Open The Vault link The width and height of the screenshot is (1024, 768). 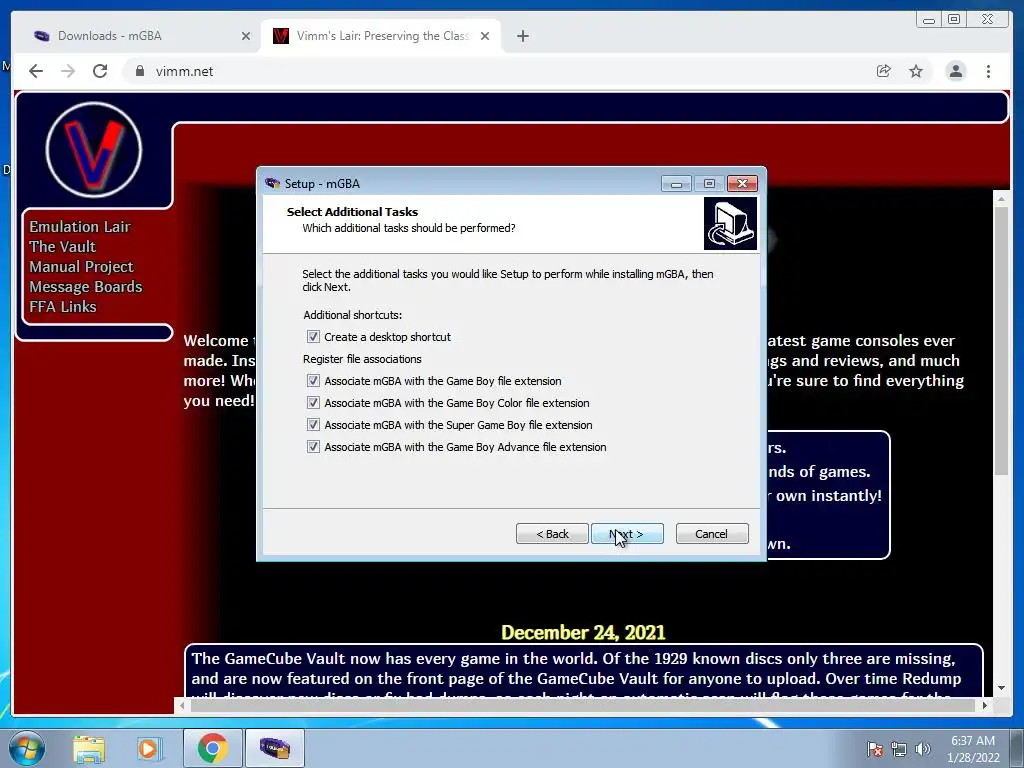(x=63, y=247)
